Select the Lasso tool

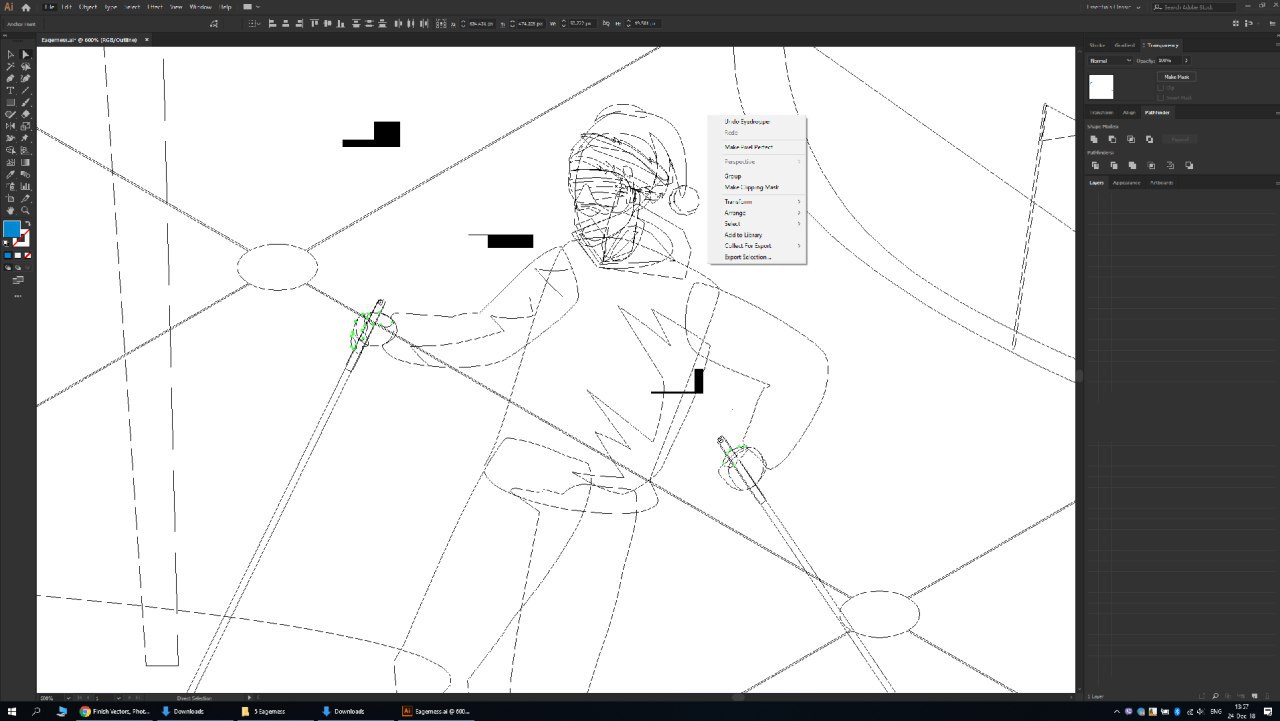coord(25,66)
